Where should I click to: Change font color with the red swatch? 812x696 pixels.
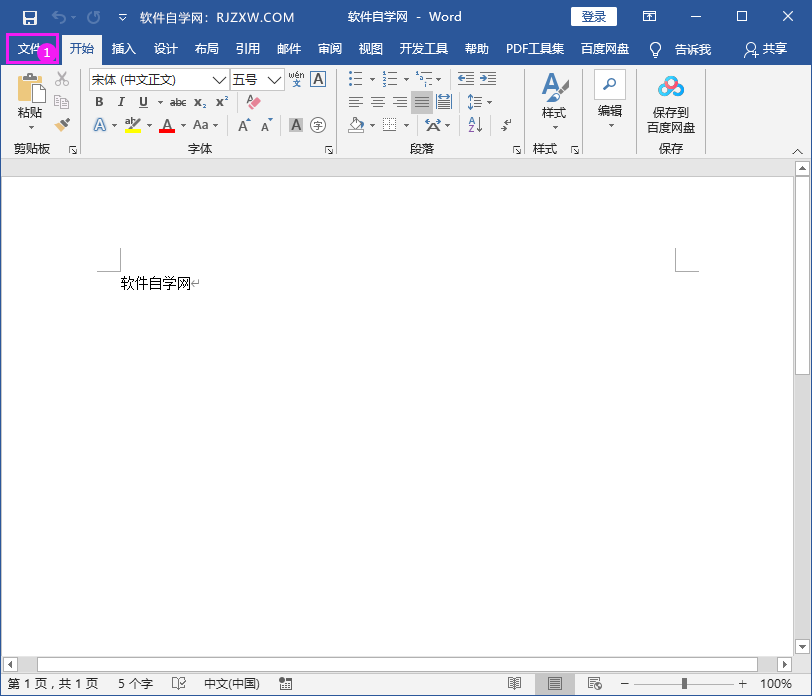166,124
